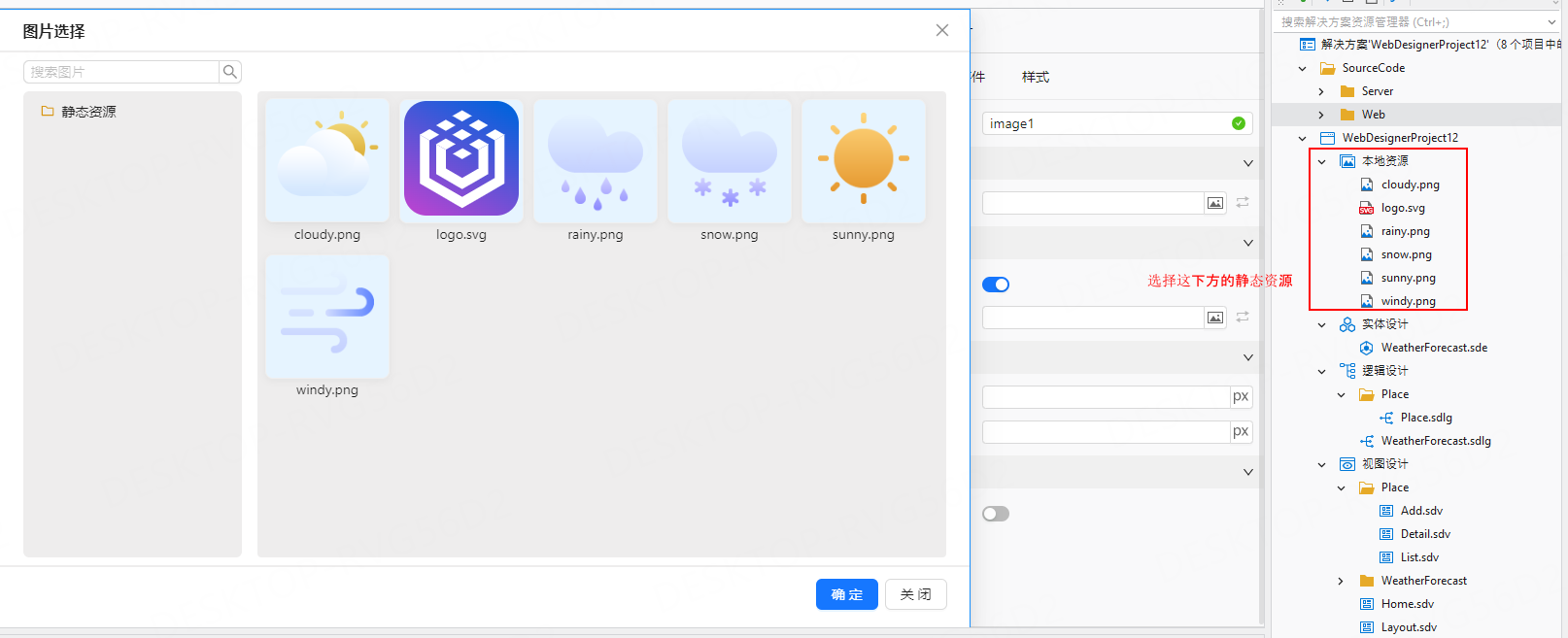Click the WeatherForecast folder icon in 视图设计
Image resolution: width=1568 pixels, height=638 pixels.
[x=1367, y=581]
